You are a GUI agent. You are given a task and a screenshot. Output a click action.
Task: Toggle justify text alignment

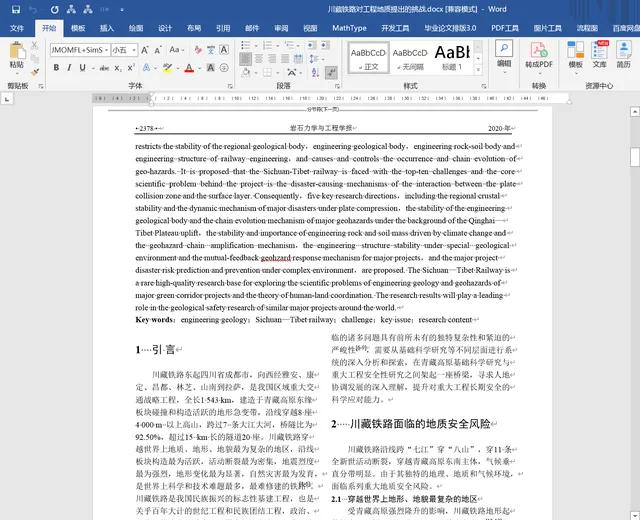tap(285, 59)
